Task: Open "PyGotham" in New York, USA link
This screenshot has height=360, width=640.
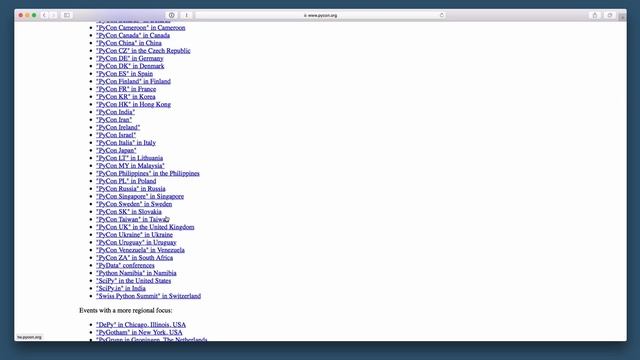Action: 139,332
